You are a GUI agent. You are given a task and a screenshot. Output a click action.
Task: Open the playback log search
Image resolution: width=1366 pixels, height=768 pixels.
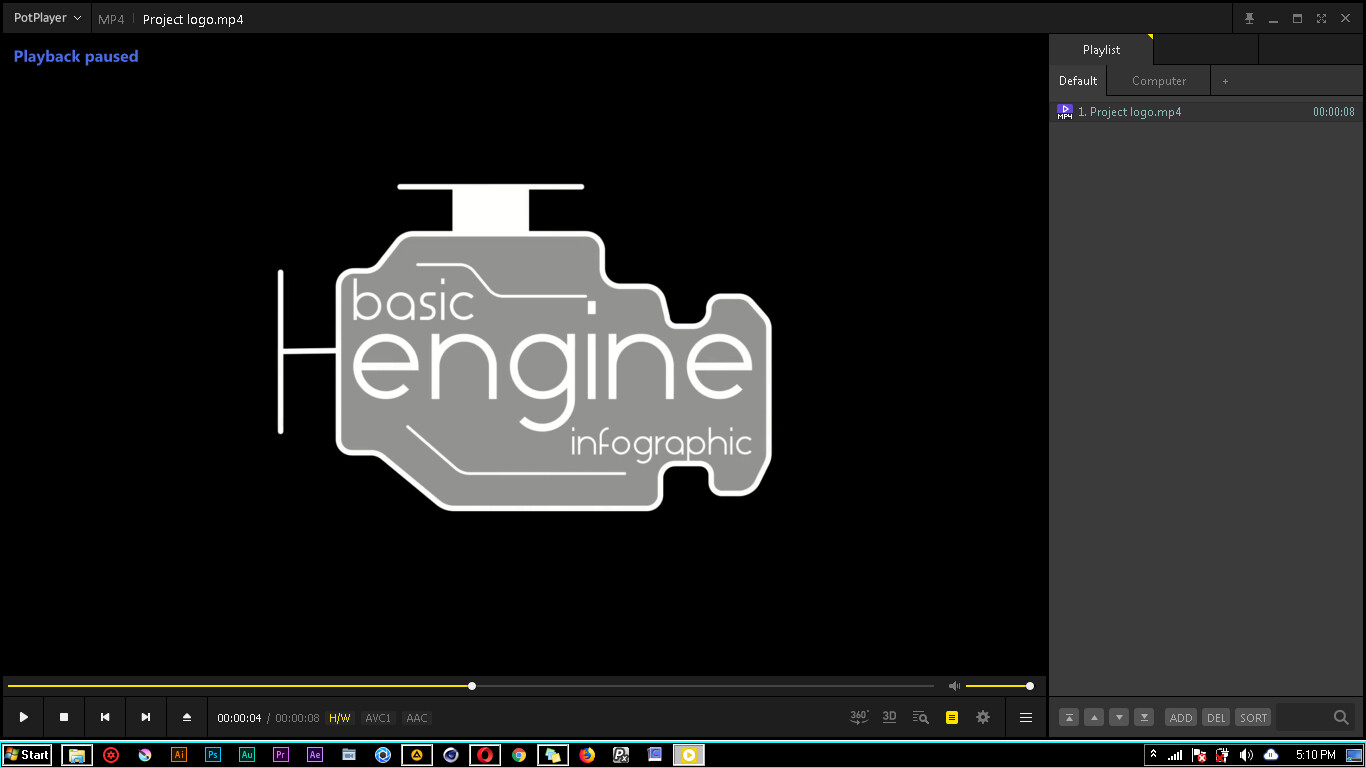click(920, 717)
